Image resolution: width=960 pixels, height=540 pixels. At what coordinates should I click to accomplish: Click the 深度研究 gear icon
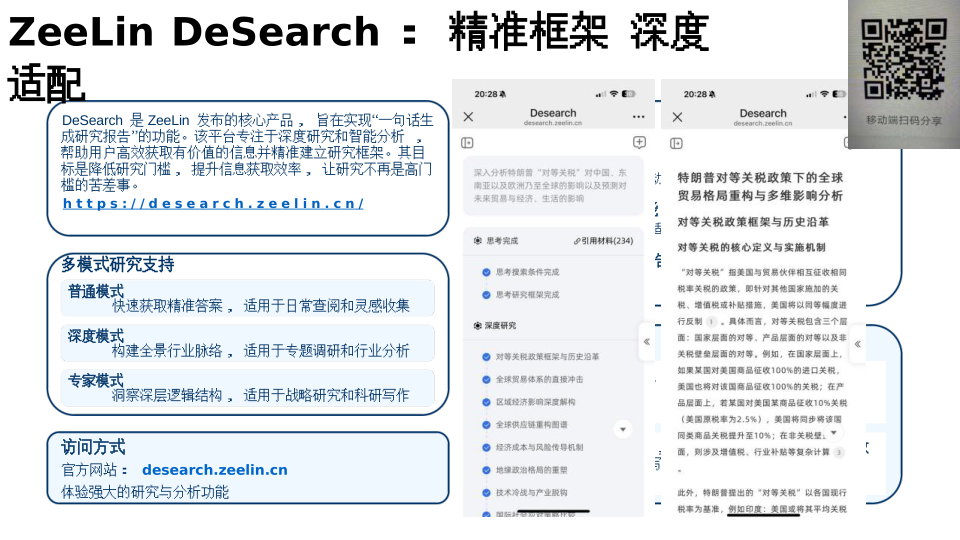pyautogui.click(x=478, y=325)
